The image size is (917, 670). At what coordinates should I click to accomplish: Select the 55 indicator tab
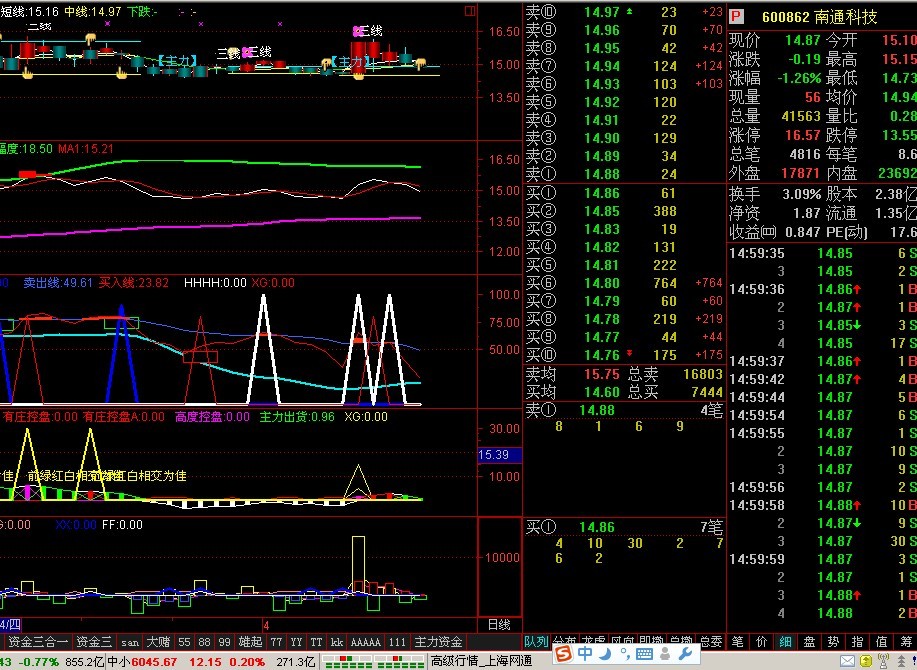(x=184, y=642)
